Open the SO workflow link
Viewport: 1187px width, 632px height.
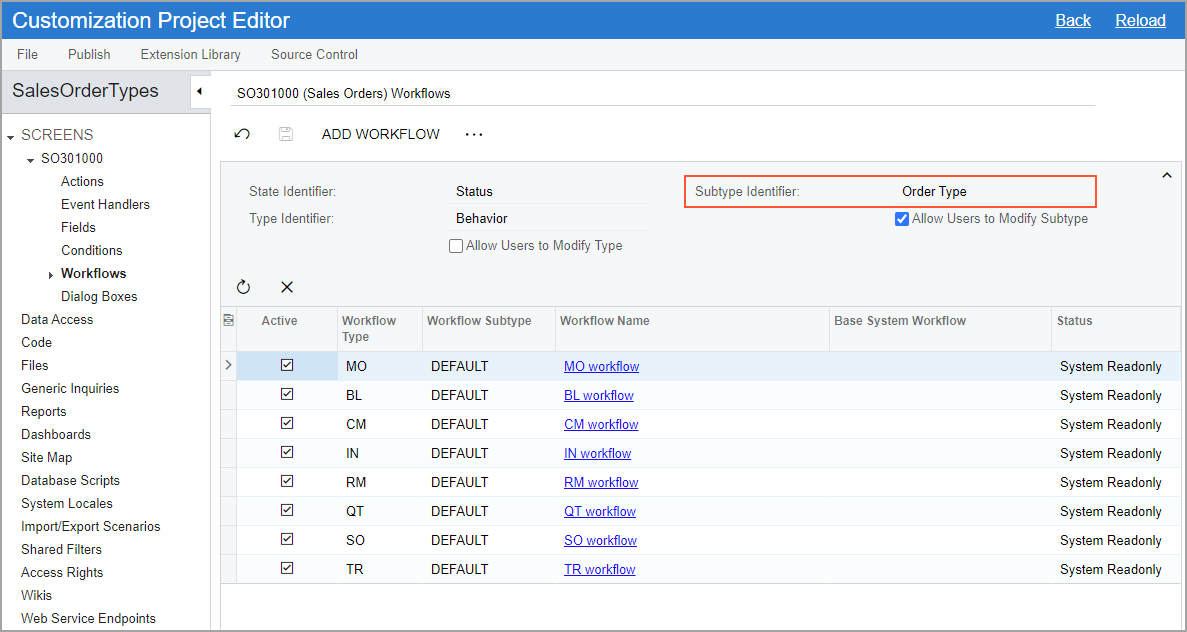click(600, 540)
